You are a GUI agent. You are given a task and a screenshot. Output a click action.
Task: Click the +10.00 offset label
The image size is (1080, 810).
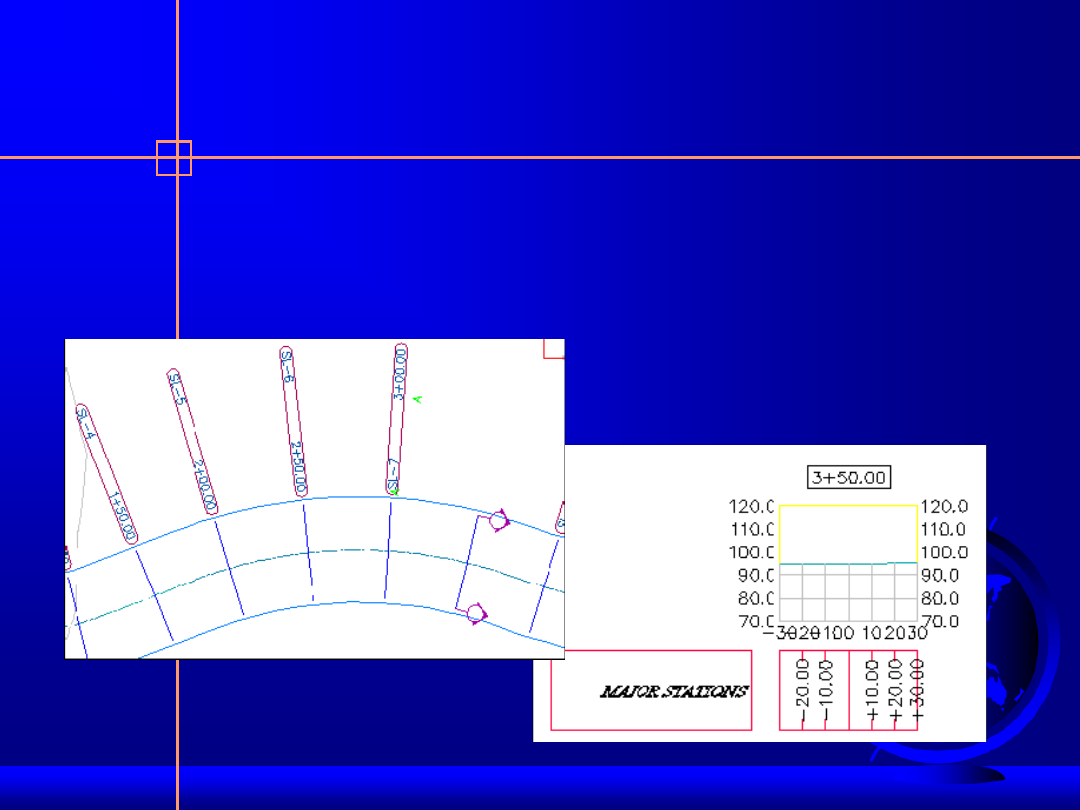[873, 689]
